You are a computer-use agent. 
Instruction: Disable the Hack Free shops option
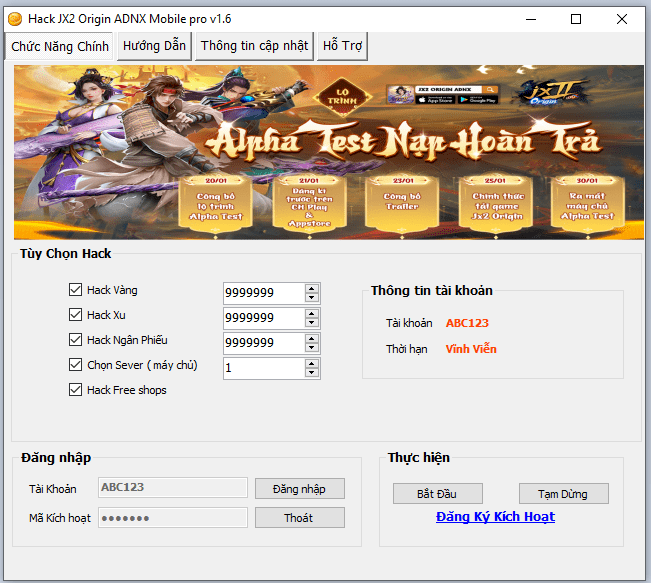click(75, 390)
